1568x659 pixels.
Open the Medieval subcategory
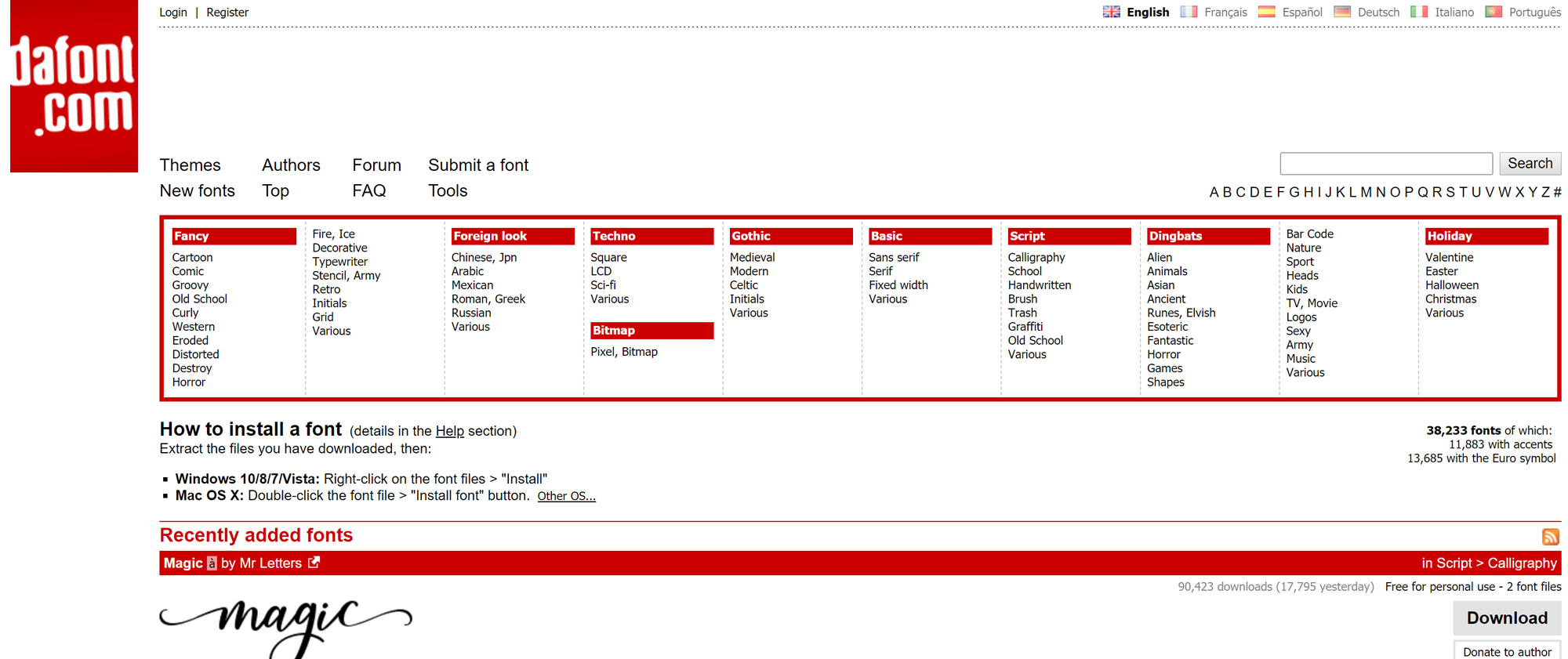[752, 258]
